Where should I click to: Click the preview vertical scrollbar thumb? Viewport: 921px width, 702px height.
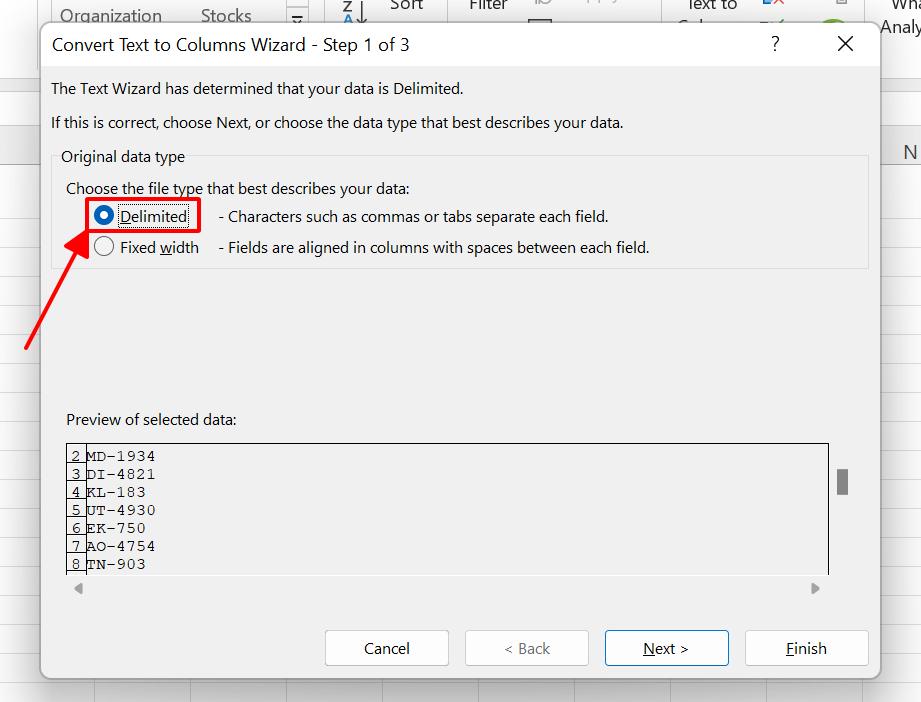click(x=842, y=482)
